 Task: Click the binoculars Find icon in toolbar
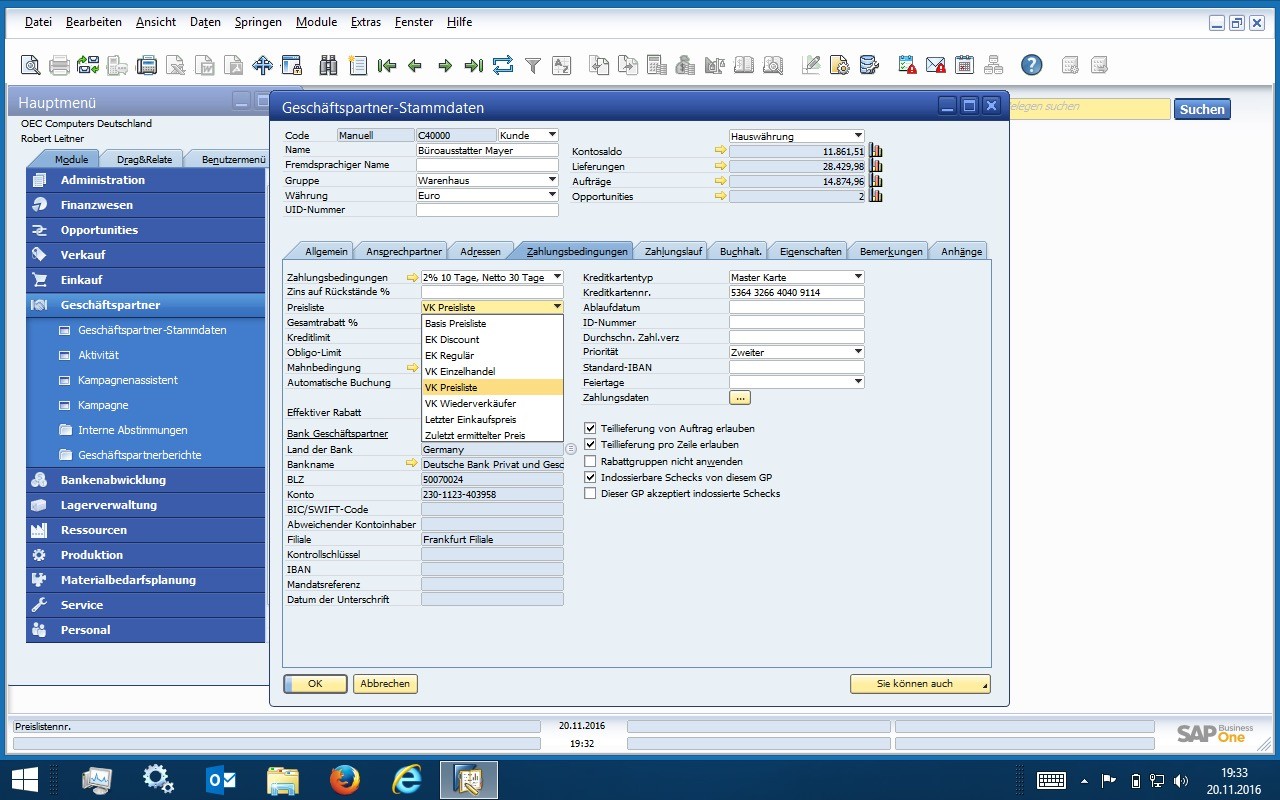[x=328, y=66]
